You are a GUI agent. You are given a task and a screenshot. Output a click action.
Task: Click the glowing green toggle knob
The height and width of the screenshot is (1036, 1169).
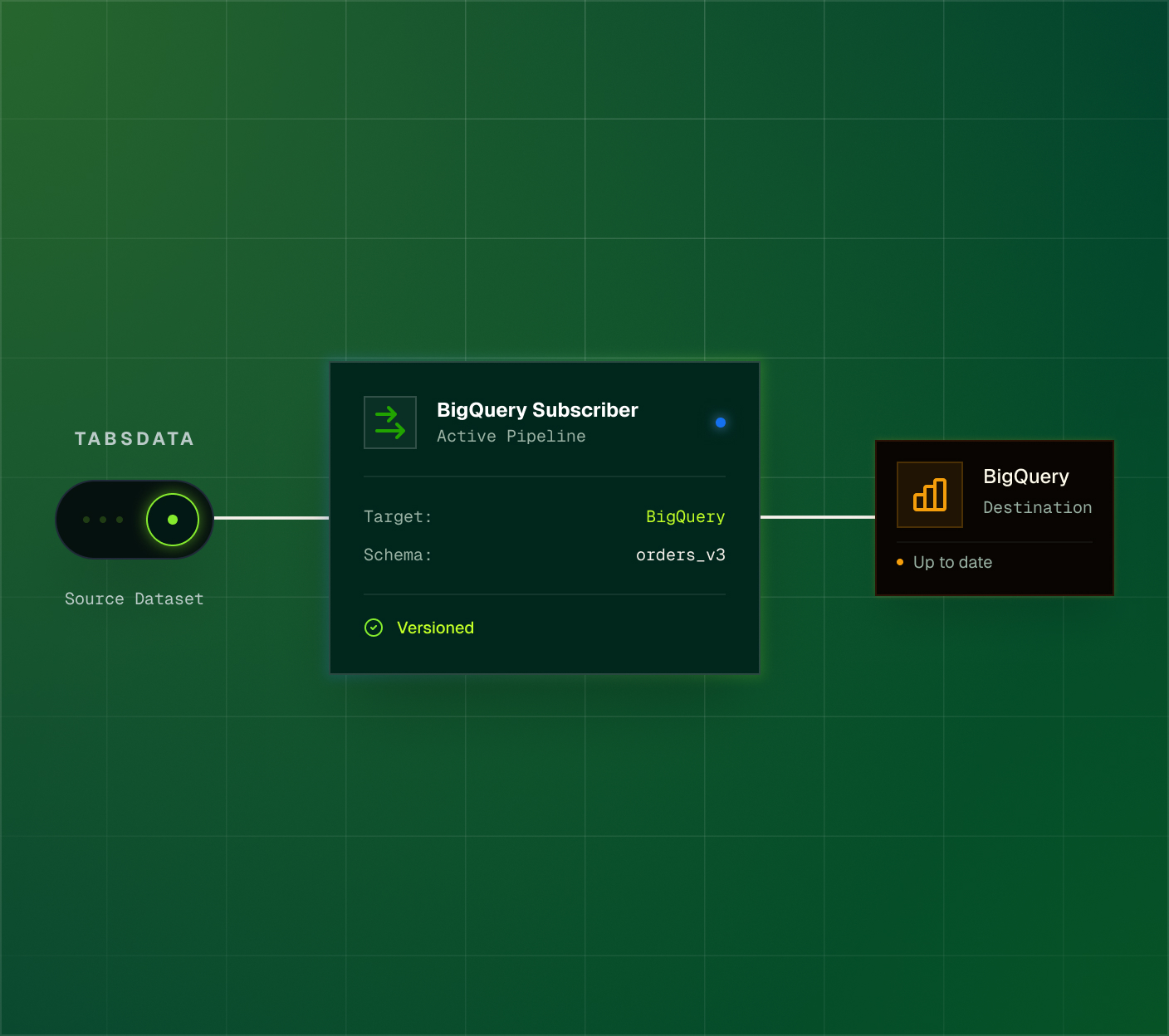(x=173, y=520)
